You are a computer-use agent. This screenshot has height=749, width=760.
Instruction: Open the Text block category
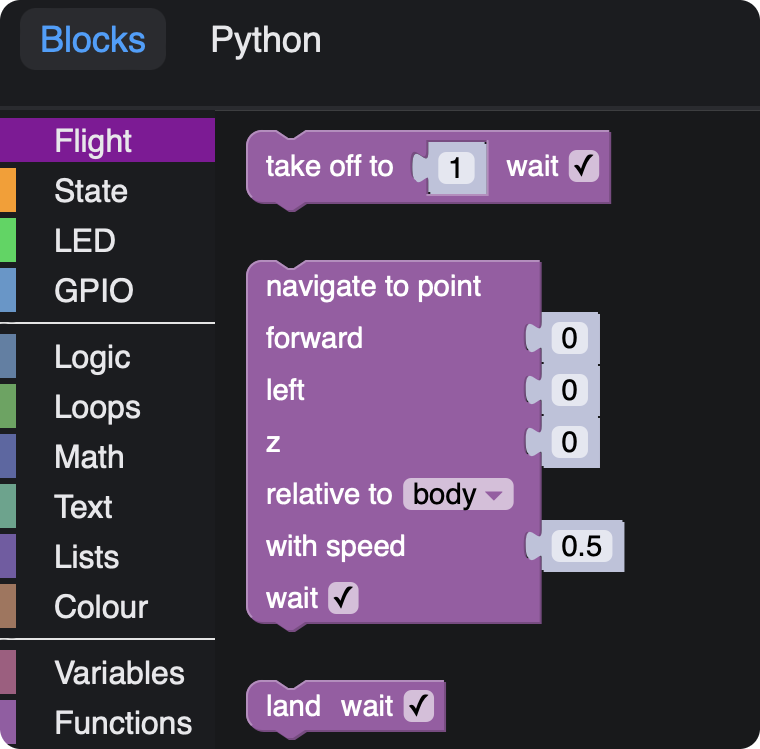pyautogui.click(x=84, y=507)
